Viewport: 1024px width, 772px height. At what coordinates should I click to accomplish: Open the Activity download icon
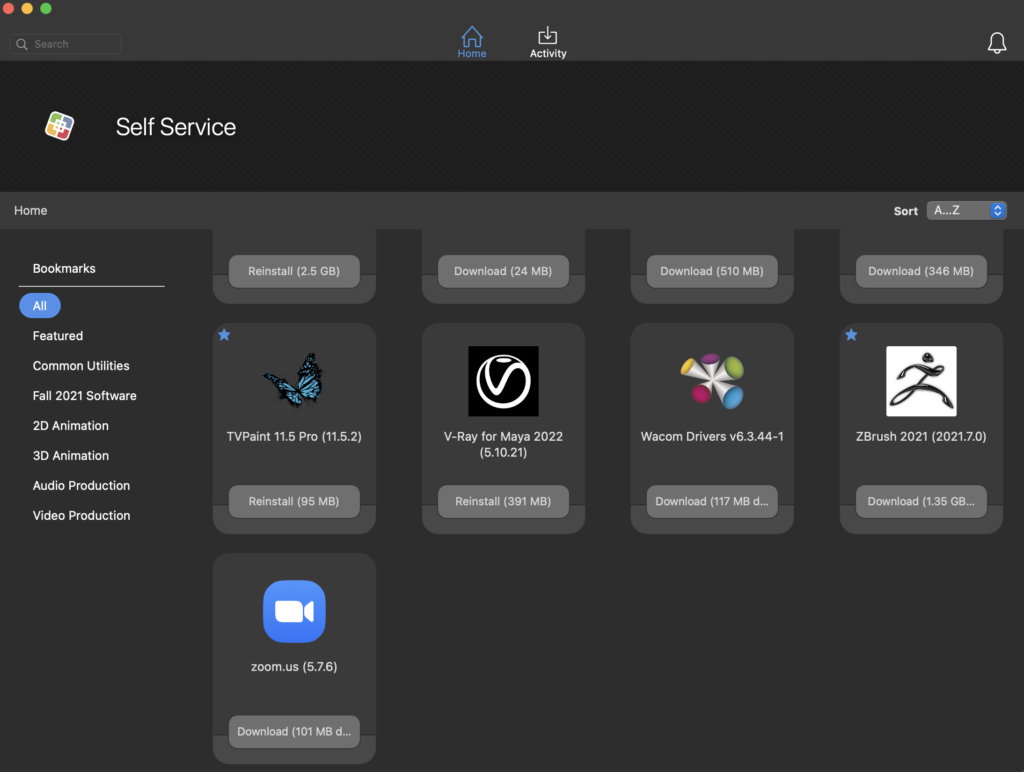[x=547, y=35]
